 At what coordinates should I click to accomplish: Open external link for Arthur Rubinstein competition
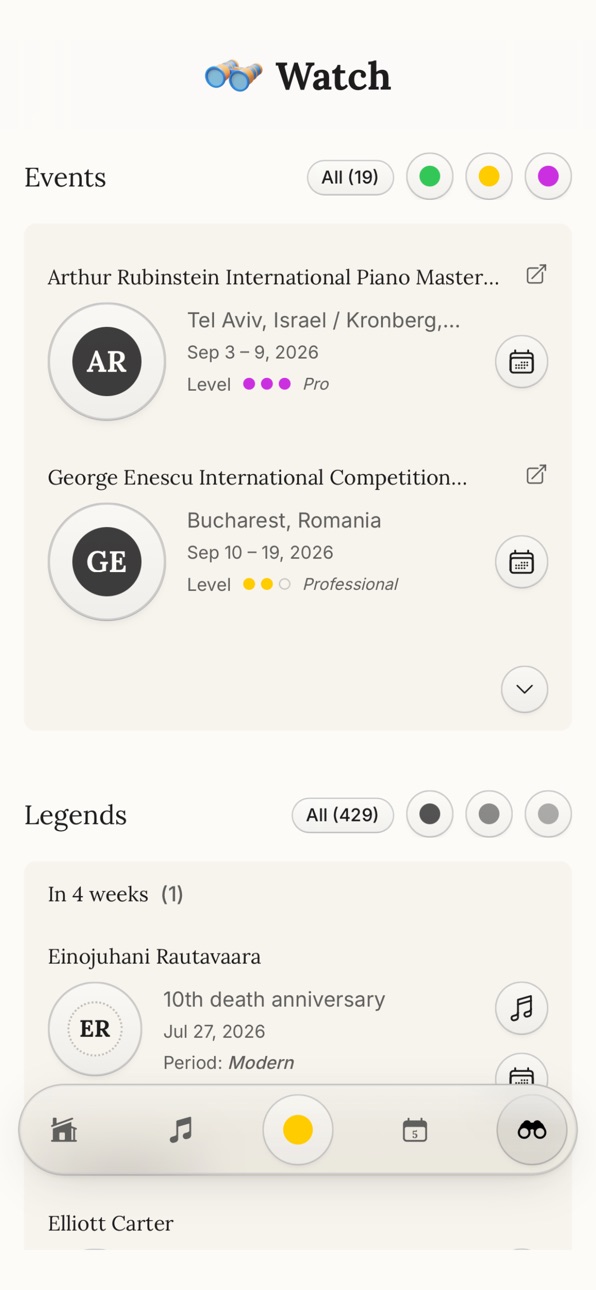(x=536, y=274)
